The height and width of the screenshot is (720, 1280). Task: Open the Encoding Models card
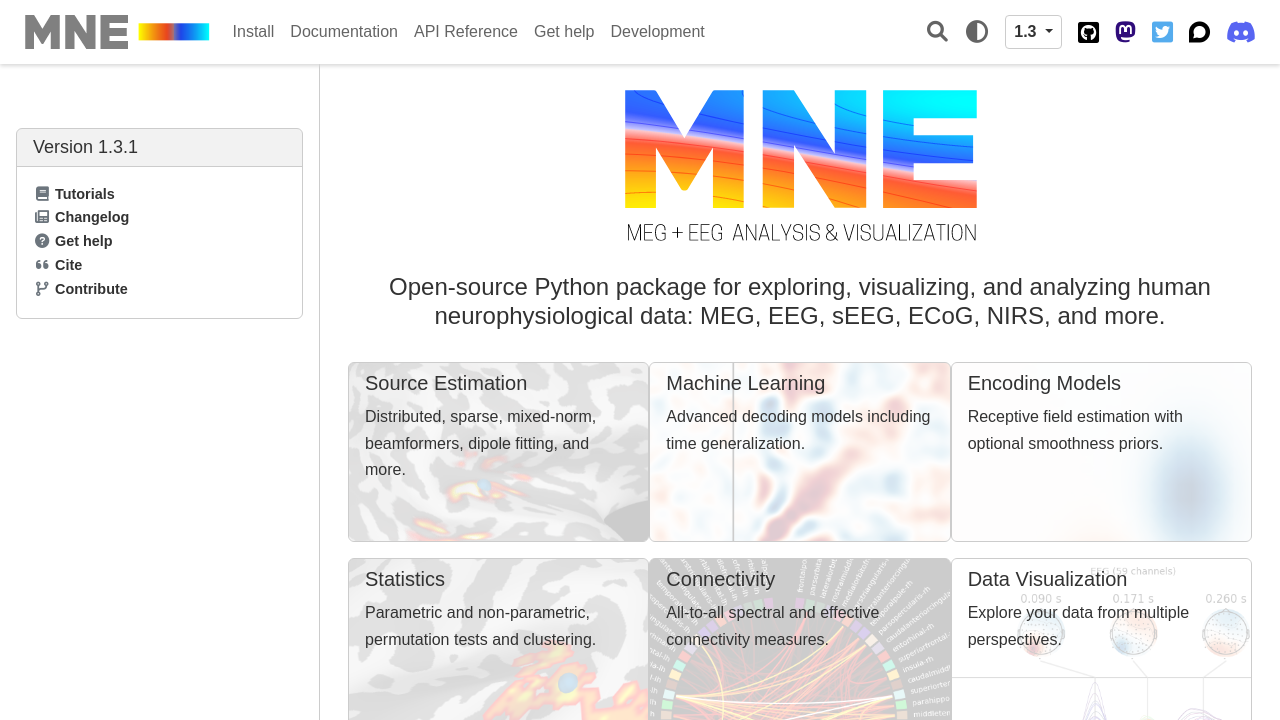[x=1101, y=452]
